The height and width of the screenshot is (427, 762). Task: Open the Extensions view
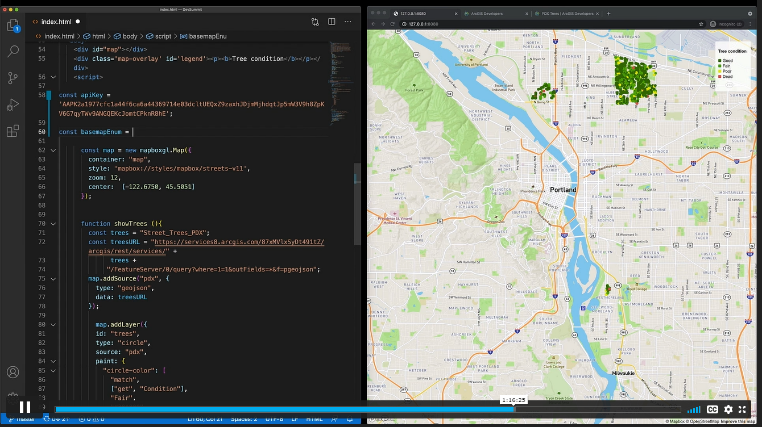click(13, 131)
